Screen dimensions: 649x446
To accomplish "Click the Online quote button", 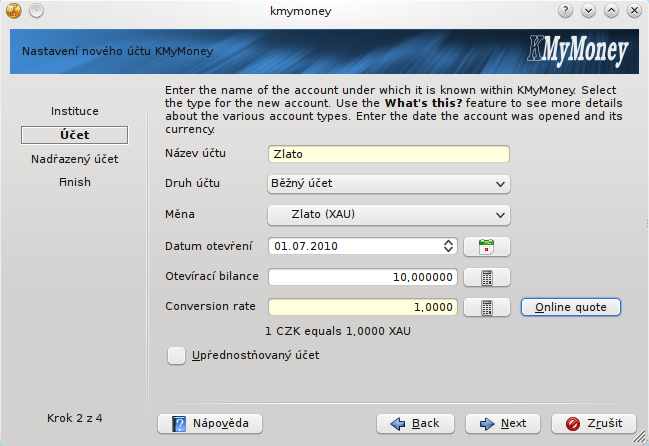I will point(571,307).
